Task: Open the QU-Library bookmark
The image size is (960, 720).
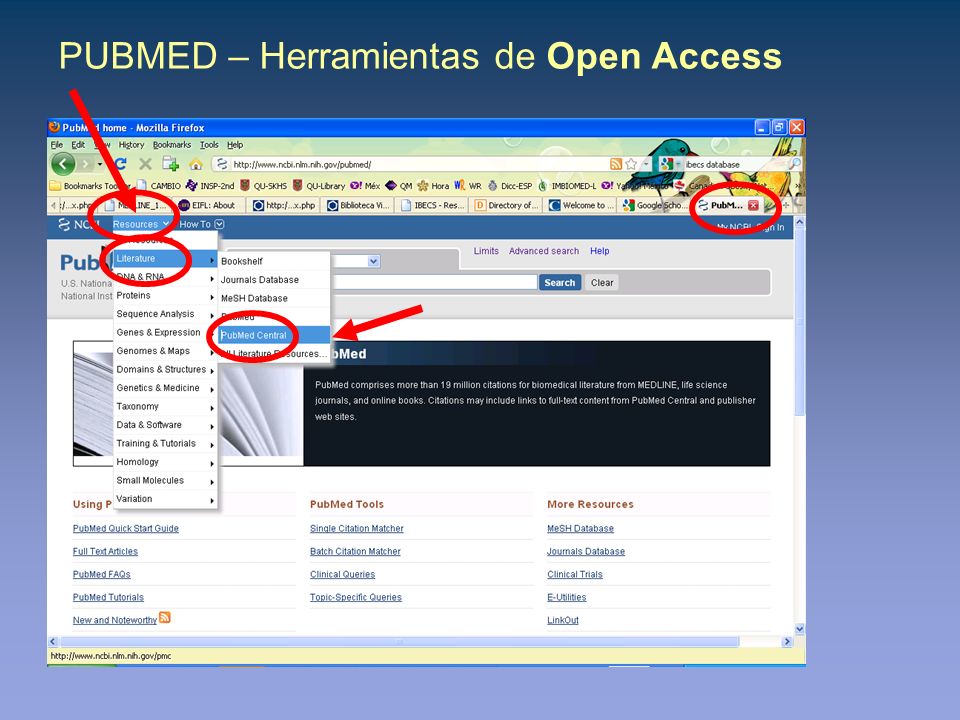Action: coord(318,186)
